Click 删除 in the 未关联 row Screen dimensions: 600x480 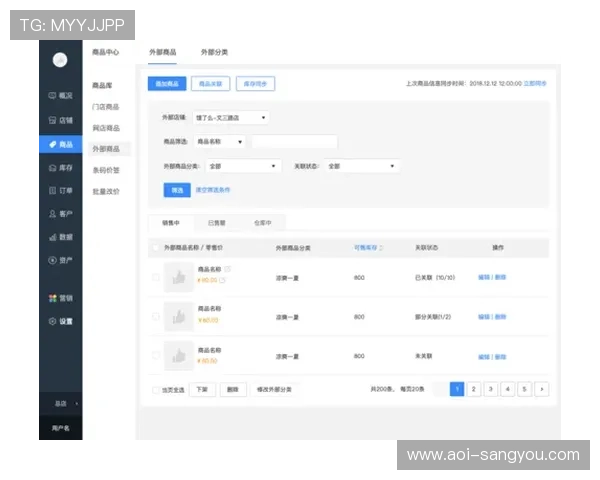point(501,357)
